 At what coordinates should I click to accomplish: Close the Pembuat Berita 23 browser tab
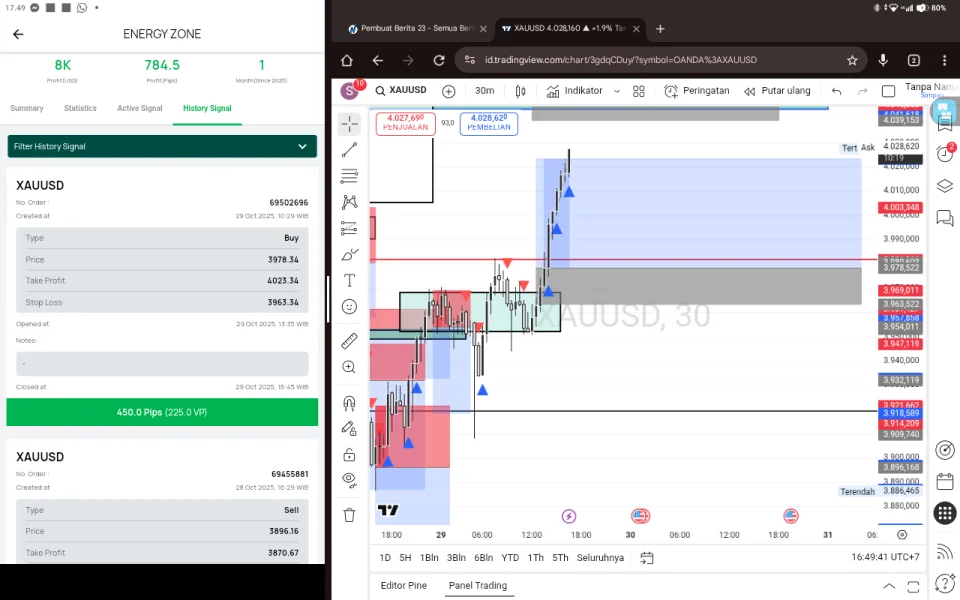pos(483,29)
